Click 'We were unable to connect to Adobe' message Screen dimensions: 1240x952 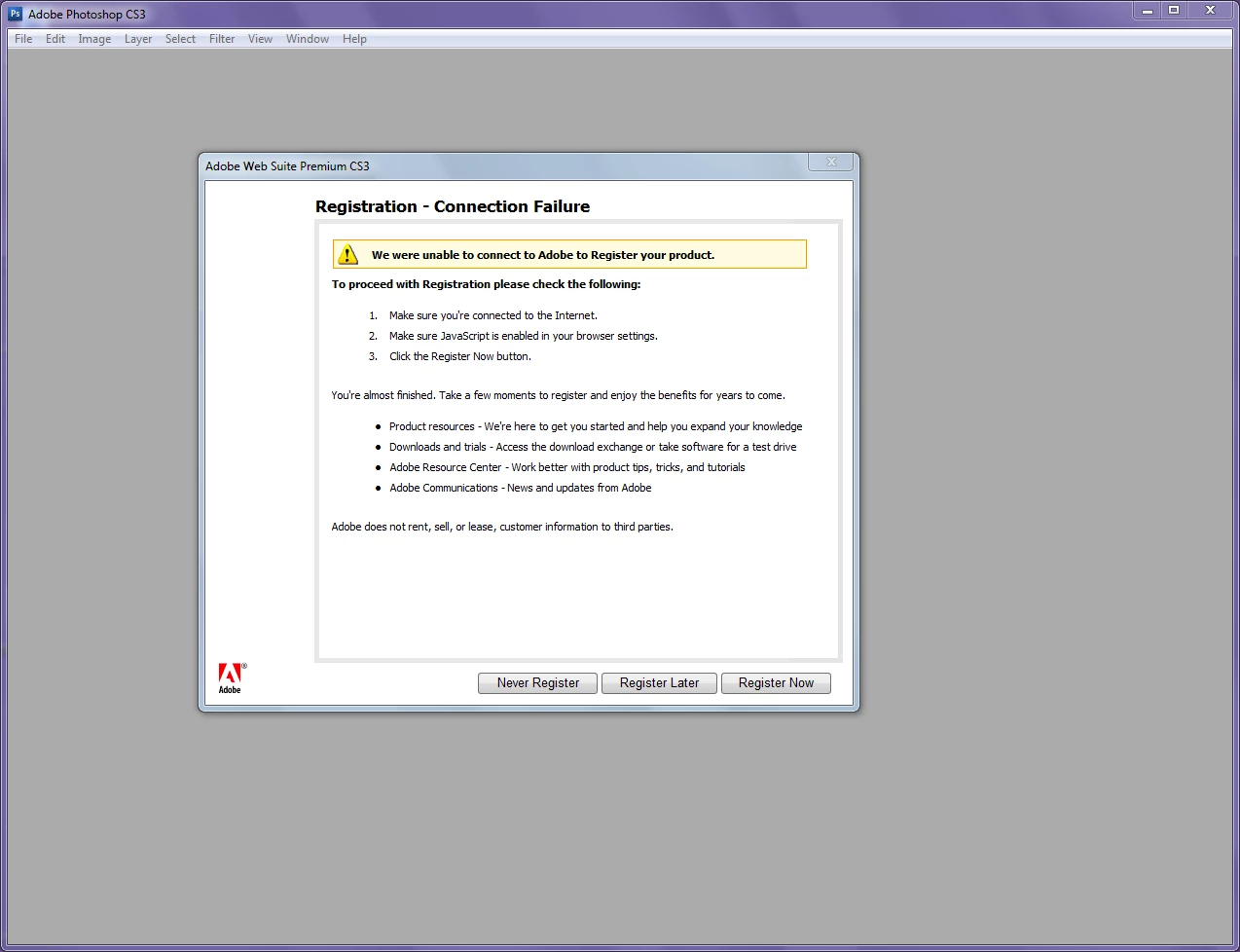tap(543, 255)
